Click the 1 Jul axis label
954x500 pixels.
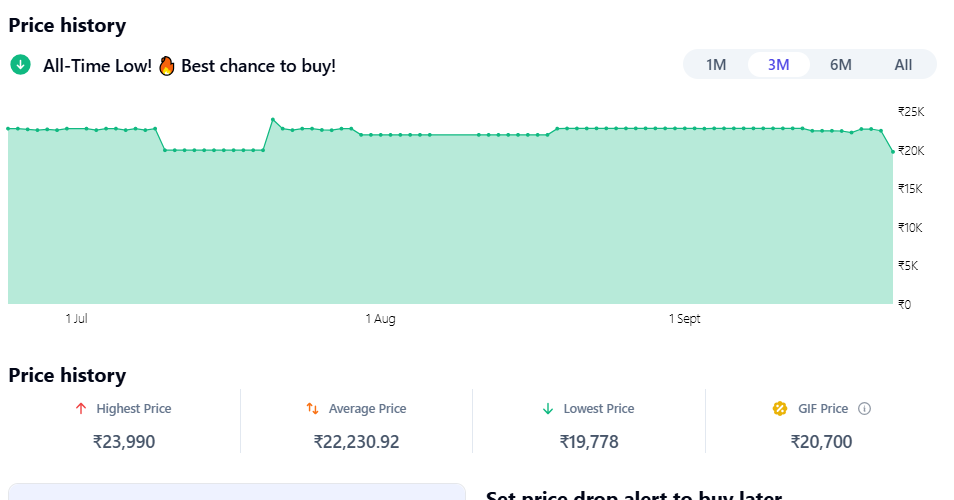[77, 319]
